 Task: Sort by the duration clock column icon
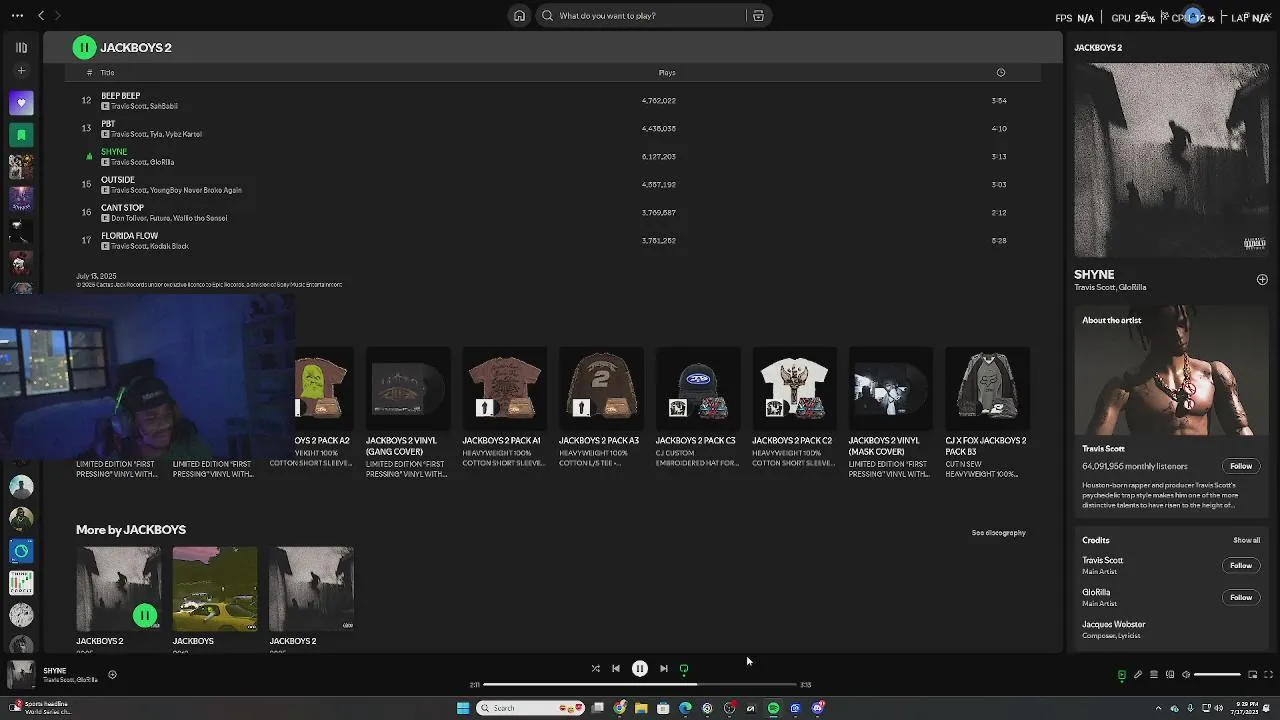tap(1001, 72)
